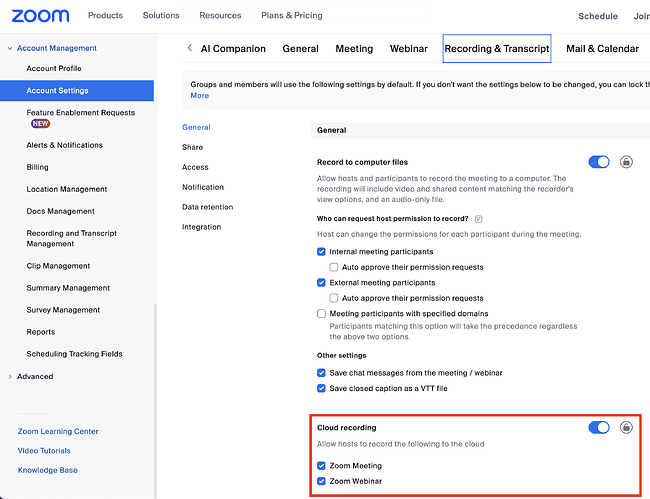Select Data retention in settings section list
The width and height of the screenshot is (650, 499).
coord(207,207)
